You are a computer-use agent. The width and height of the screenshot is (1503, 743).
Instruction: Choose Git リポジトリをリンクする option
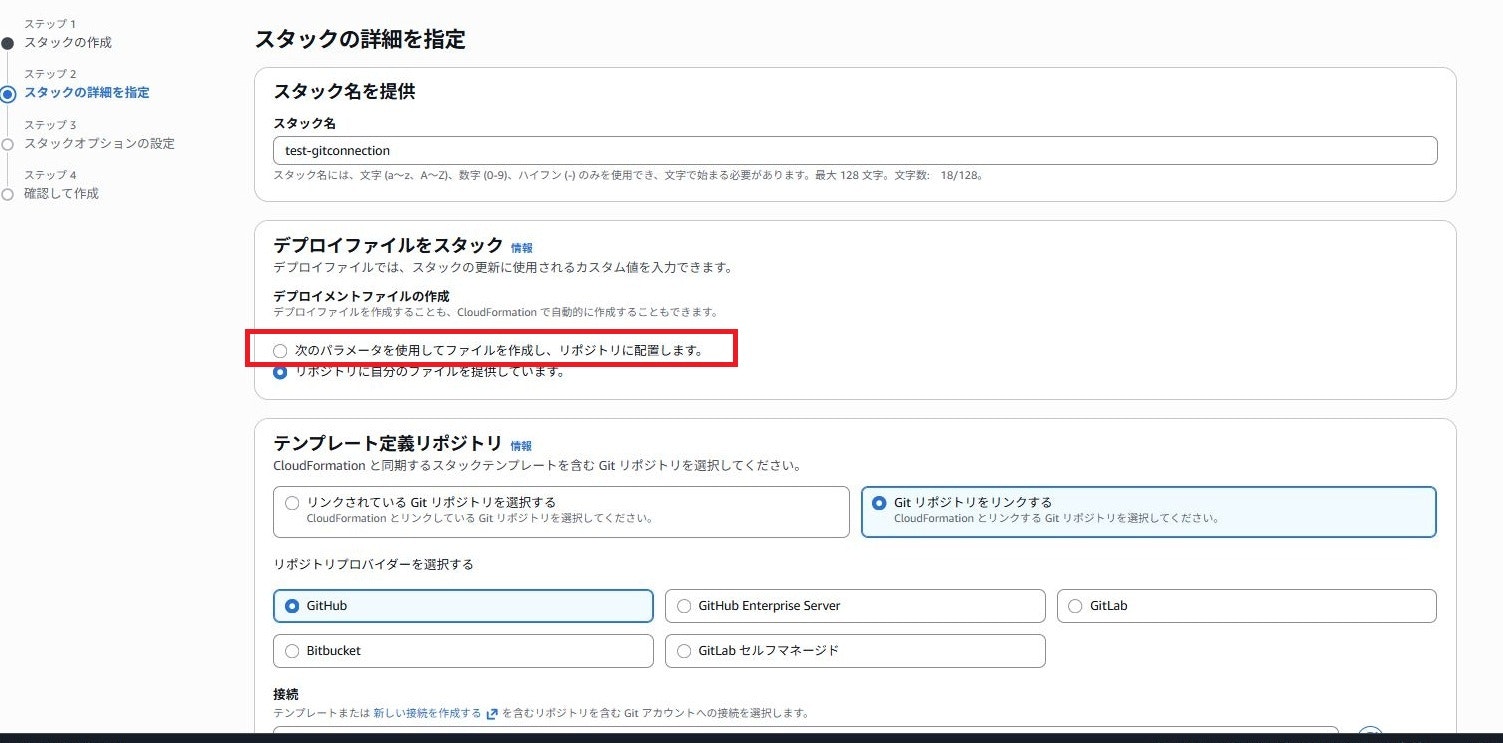[1149, 512]
